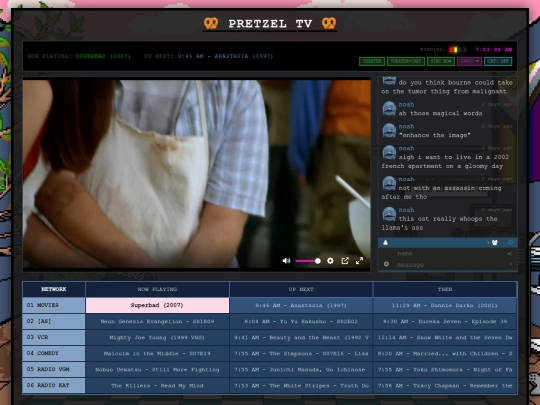Click noah's avatar on 'this ost really whoops' message

pos(389,214)
